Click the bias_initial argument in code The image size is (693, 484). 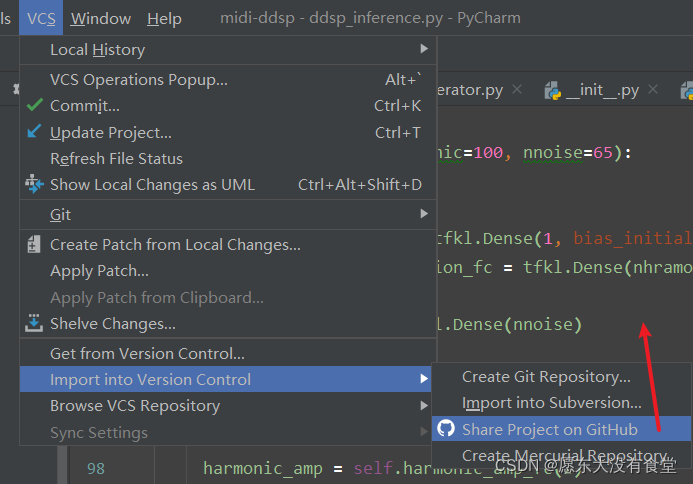632,238
